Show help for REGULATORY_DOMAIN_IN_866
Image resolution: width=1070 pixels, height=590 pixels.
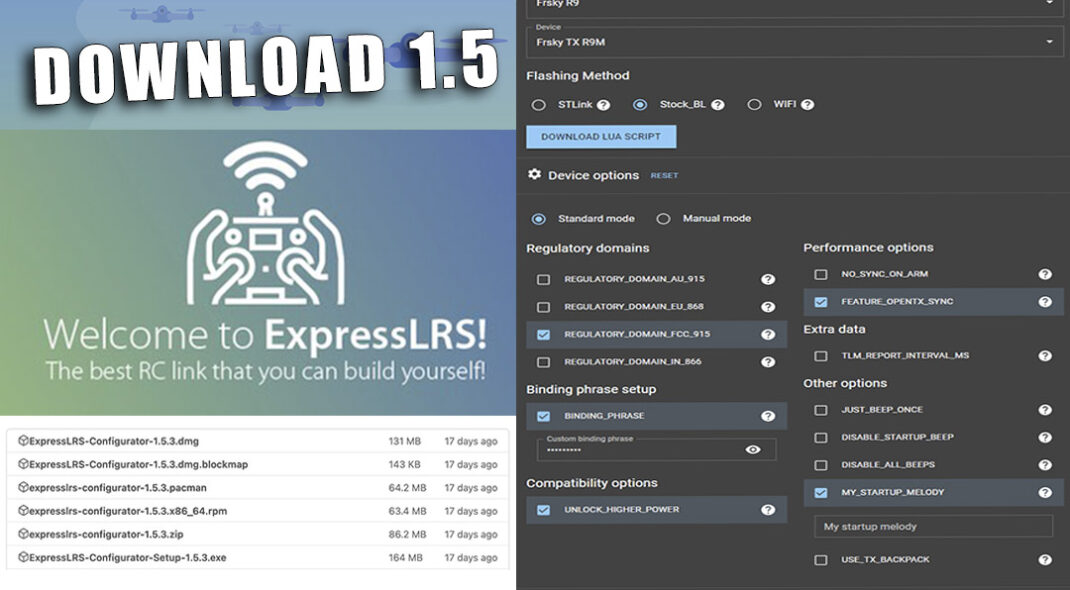coord(768,362)
